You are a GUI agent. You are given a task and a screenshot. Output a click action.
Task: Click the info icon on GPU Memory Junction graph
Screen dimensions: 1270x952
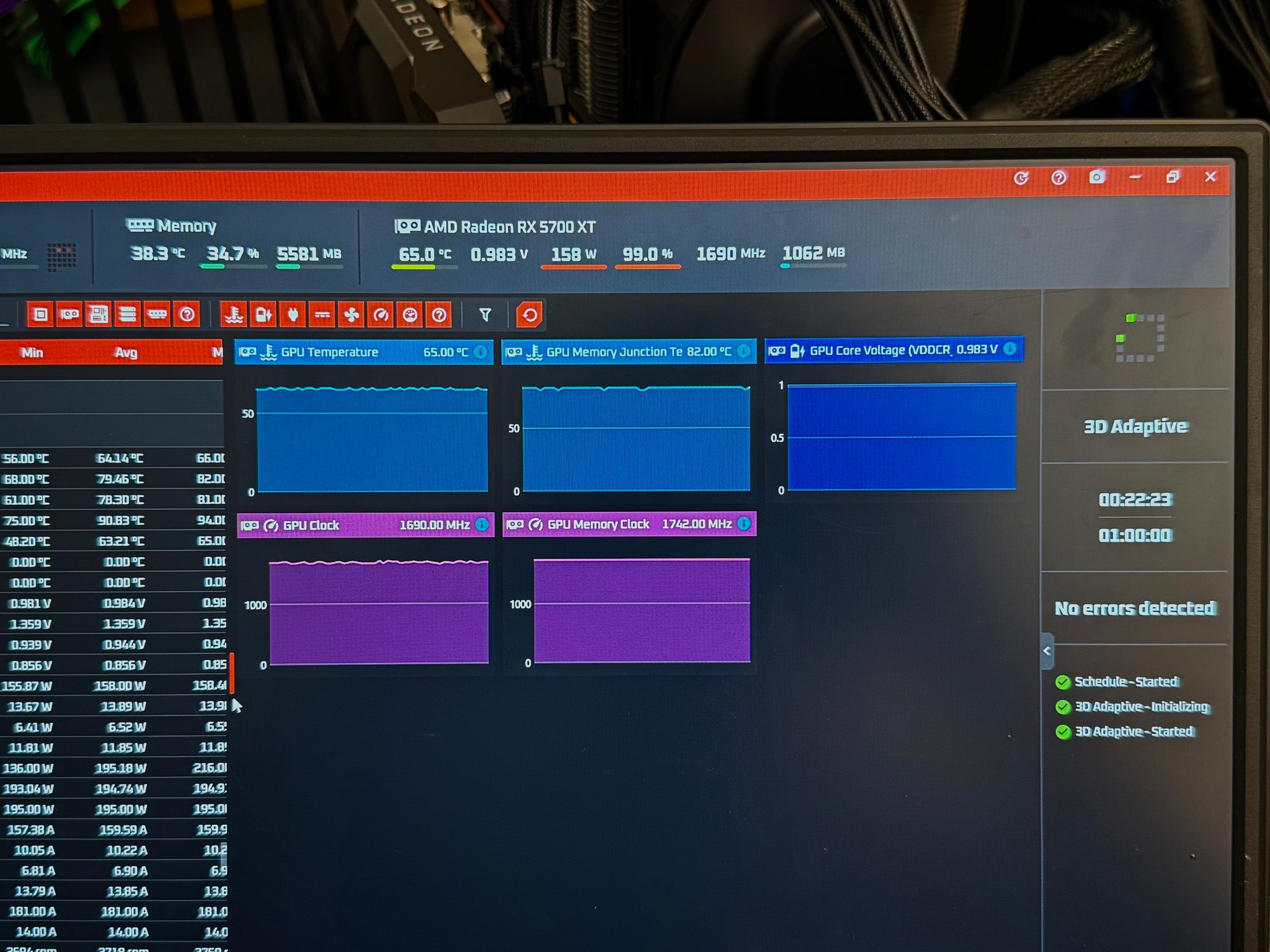tap(744, 351)
